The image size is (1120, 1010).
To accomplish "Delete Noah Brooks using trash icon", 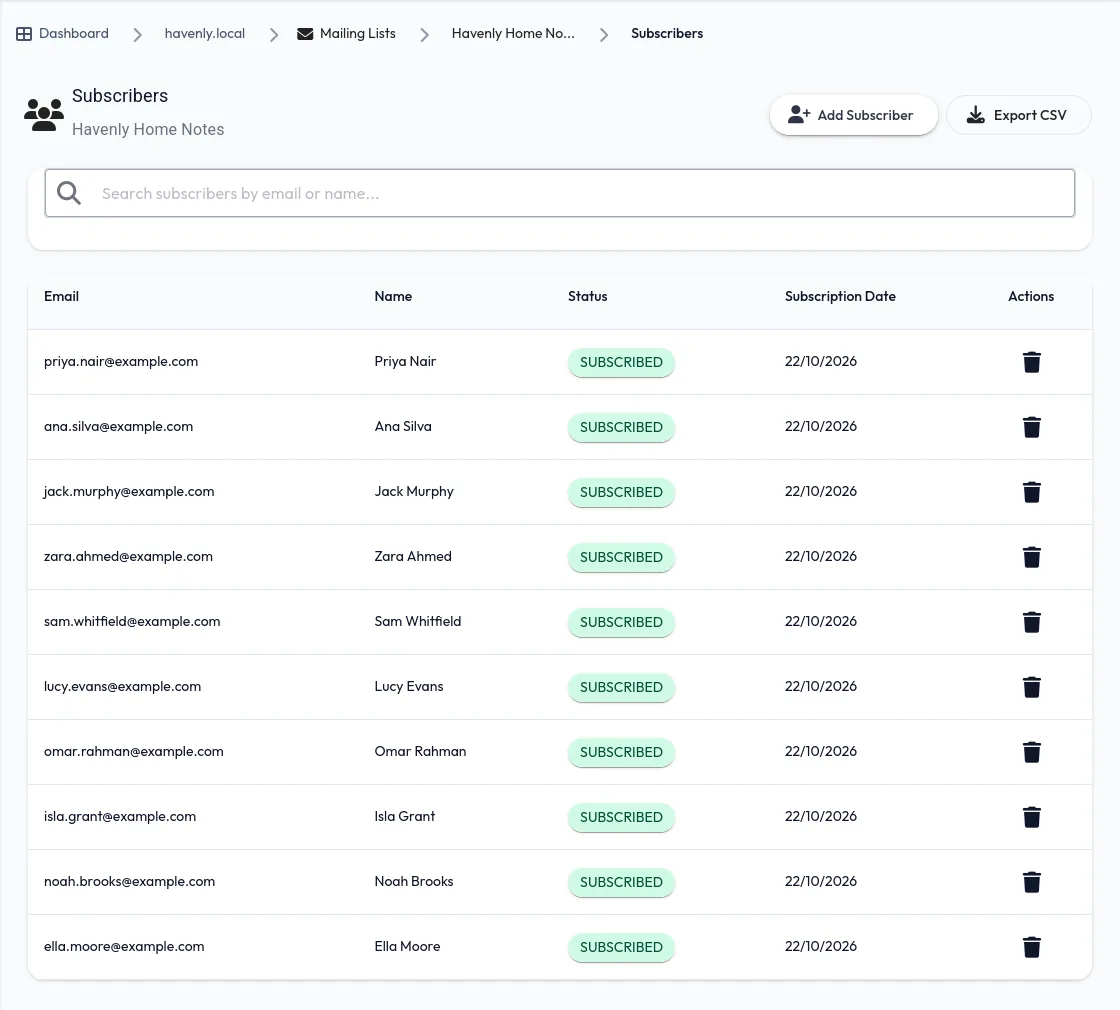I will tap(1031, 882).
